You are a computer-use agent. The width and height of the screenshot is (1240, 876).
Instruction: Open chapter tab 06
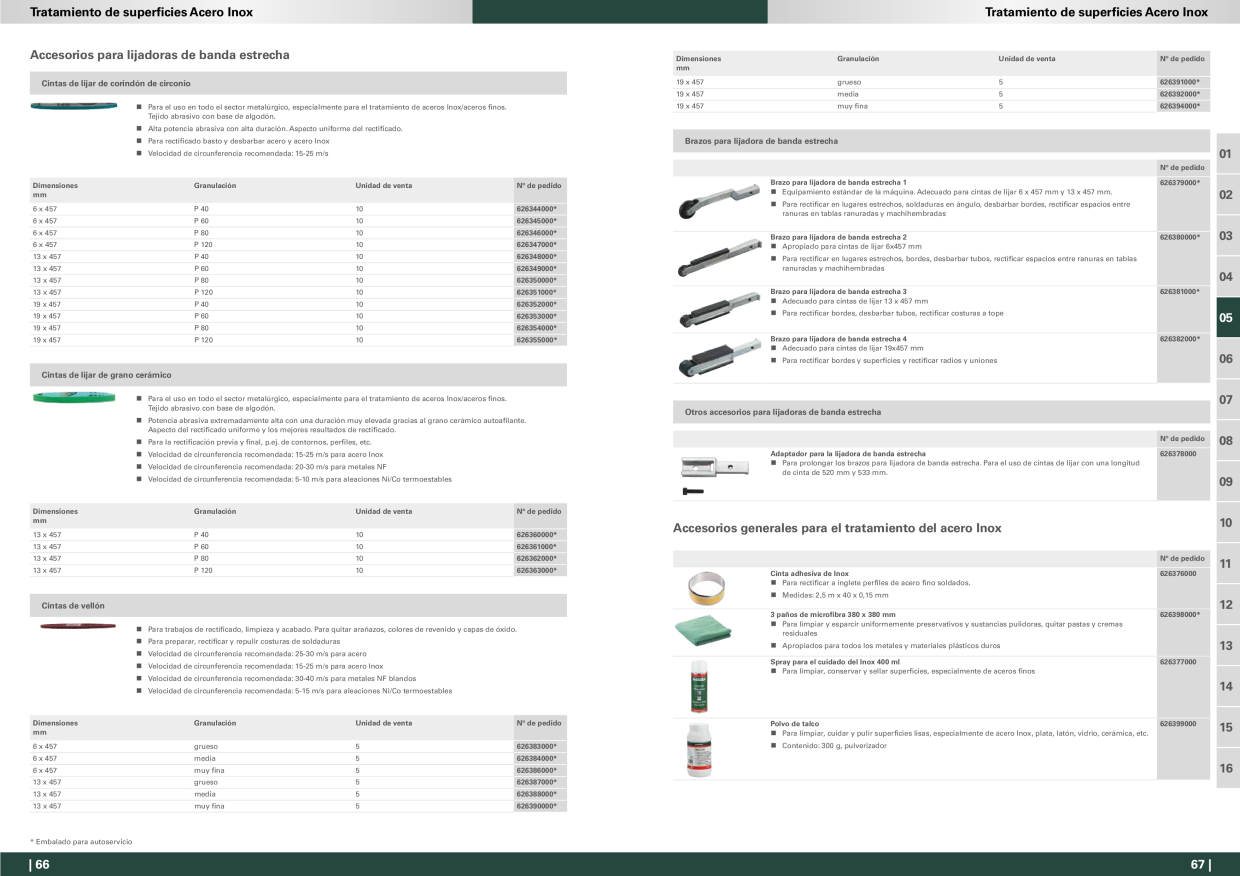coord(1226,359)
